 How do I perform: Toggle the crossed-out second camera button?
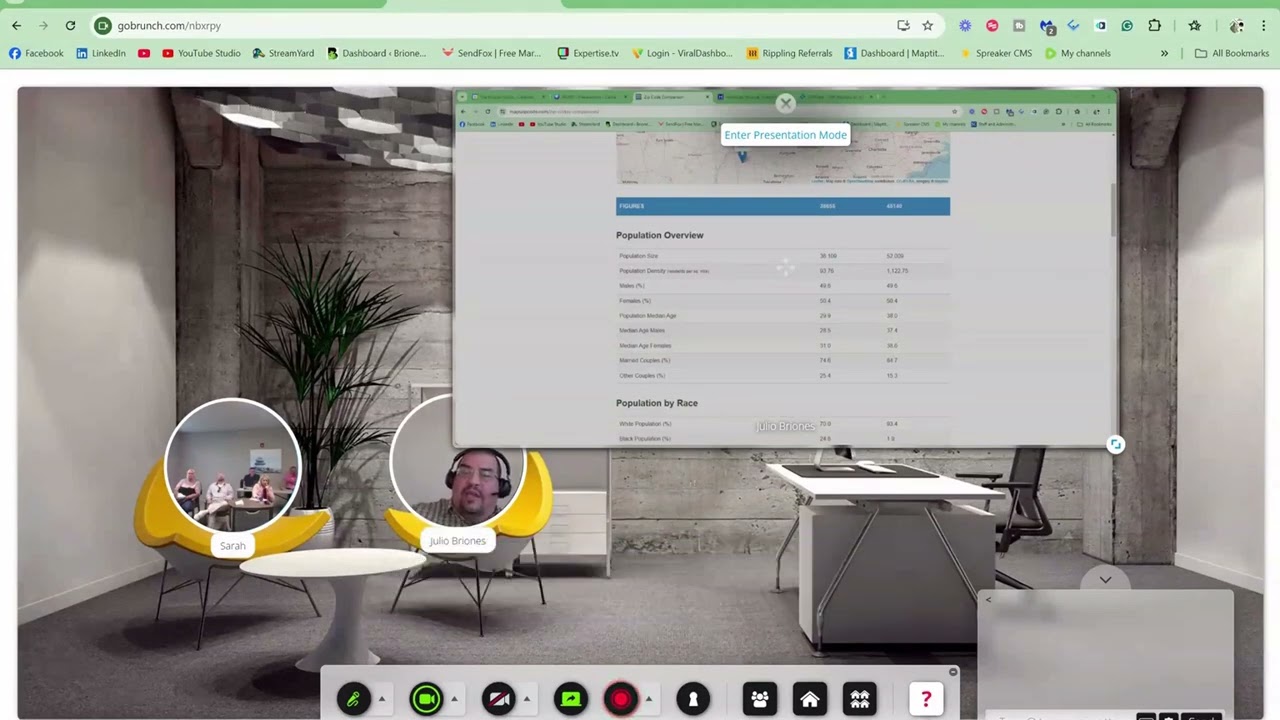pos(498,699)
